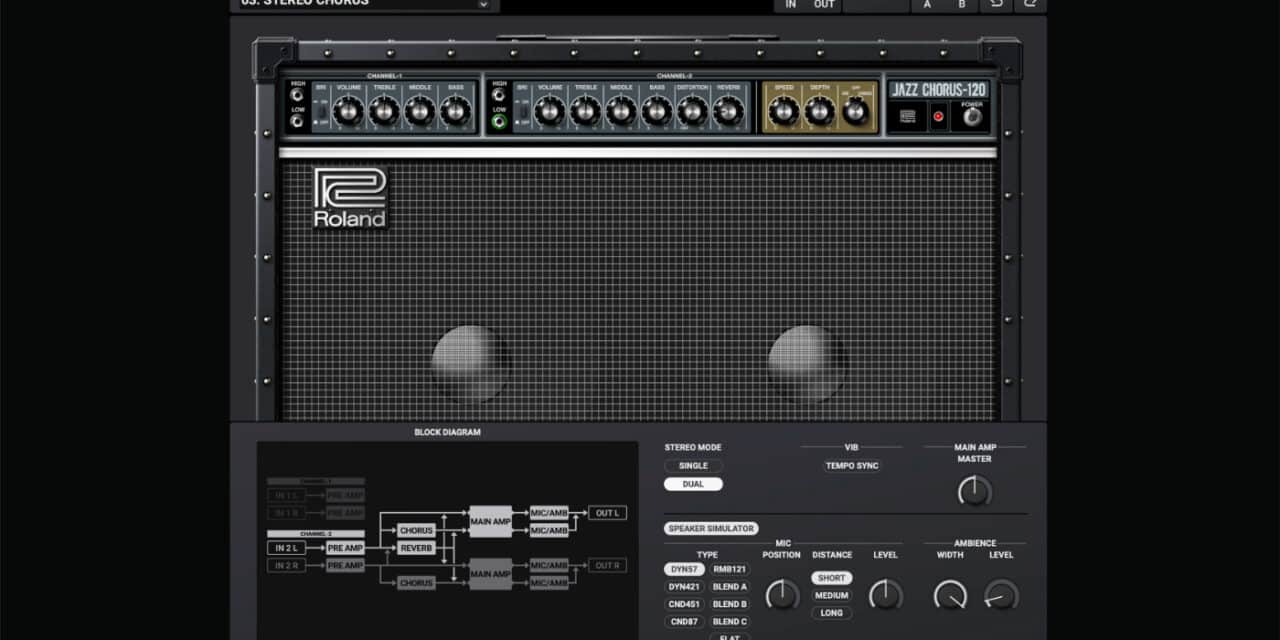Click Channel-2 TREBLE knob

585,110
